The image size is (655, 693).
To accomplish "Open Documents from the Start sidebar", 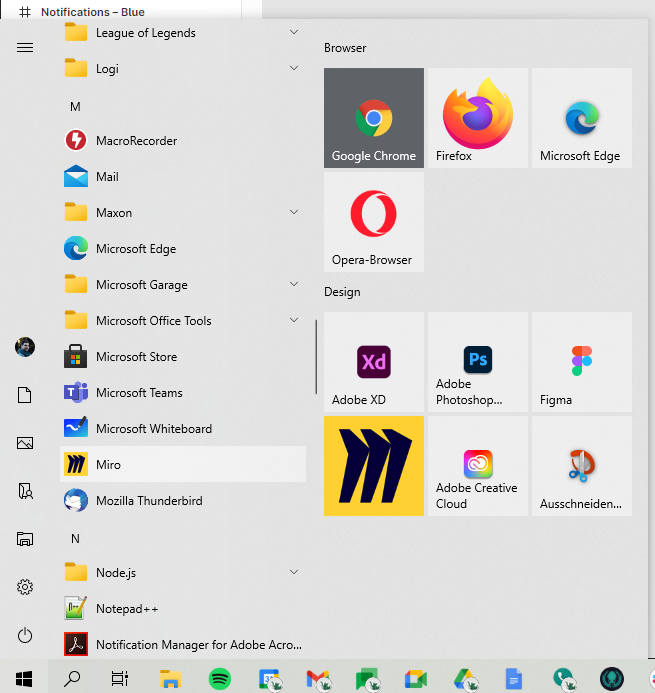I will point(25,395).
